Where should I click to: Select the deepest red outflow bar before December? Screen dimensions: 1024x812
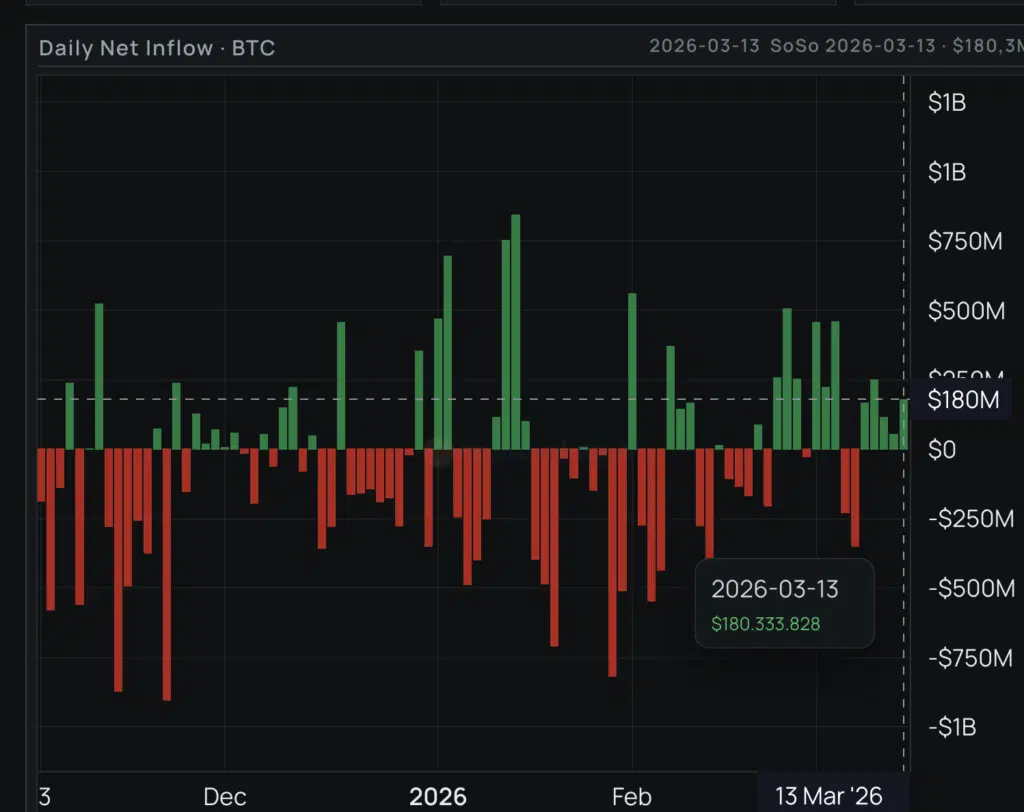167,575
